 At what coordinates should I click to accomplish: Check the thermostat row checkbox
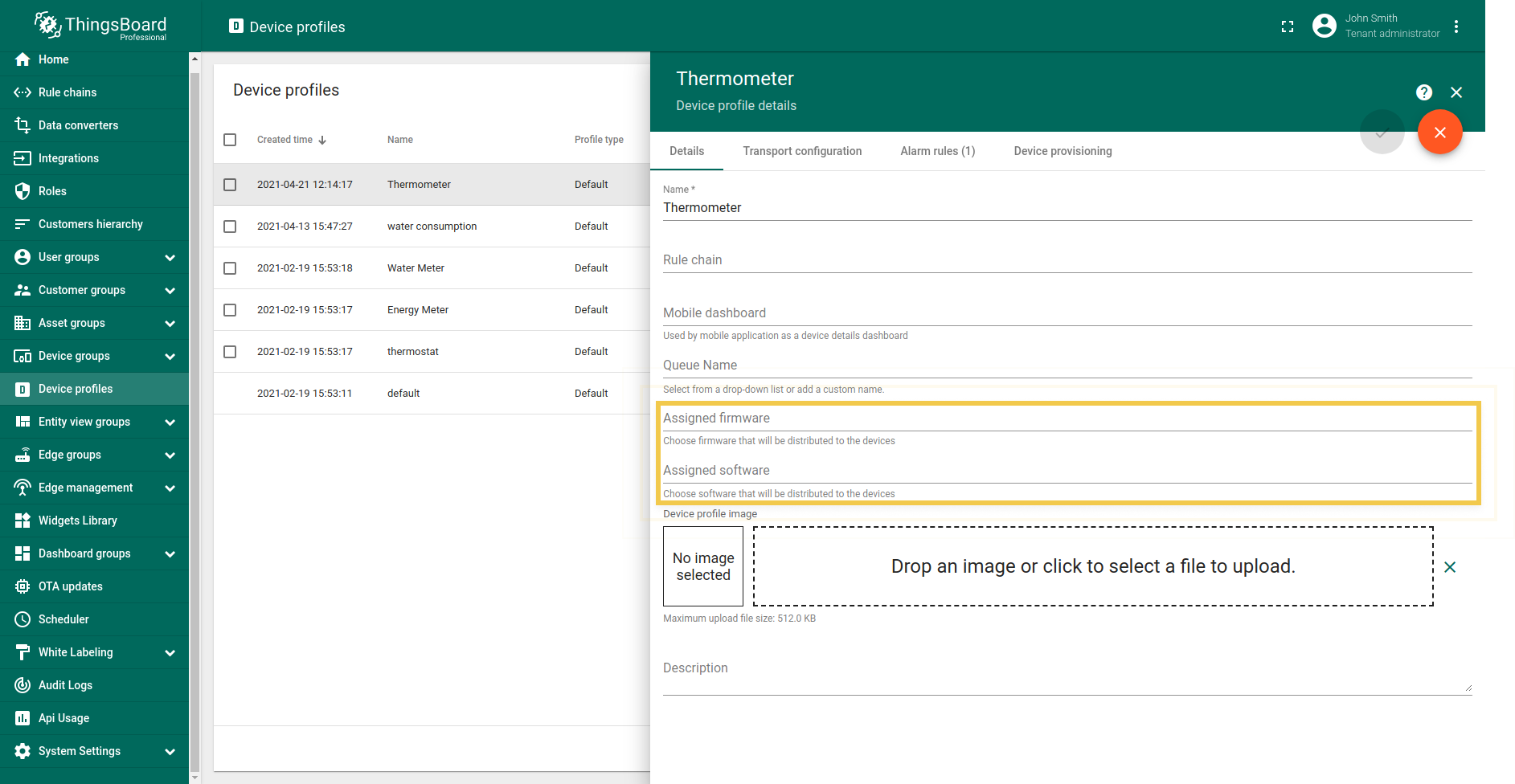pyautogui.click(x=230, y=352)
